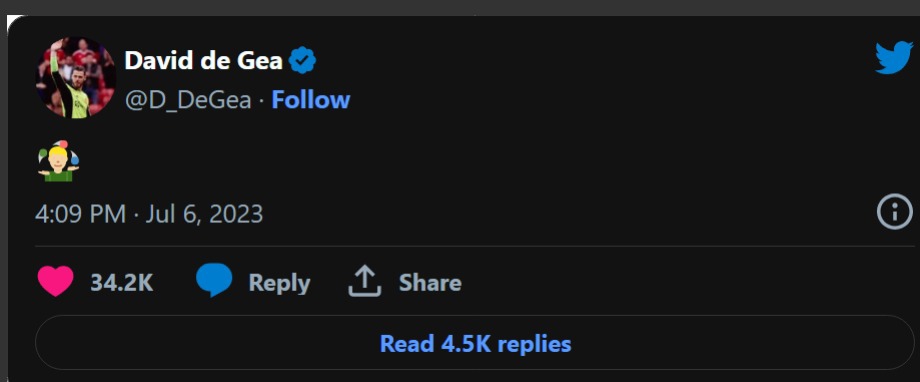This screenshot has width=920, height=382.
Task: Click the blue verified checkmark badge
Action: (303, 60)
